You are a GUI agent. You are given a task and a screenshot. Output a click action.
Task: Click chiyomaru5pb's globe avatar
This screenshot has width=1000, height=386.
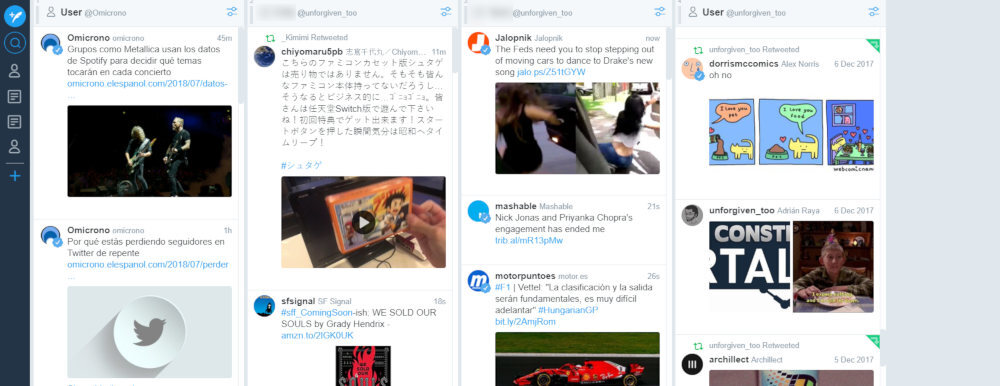pyautogui.click(x=264, y=57)
